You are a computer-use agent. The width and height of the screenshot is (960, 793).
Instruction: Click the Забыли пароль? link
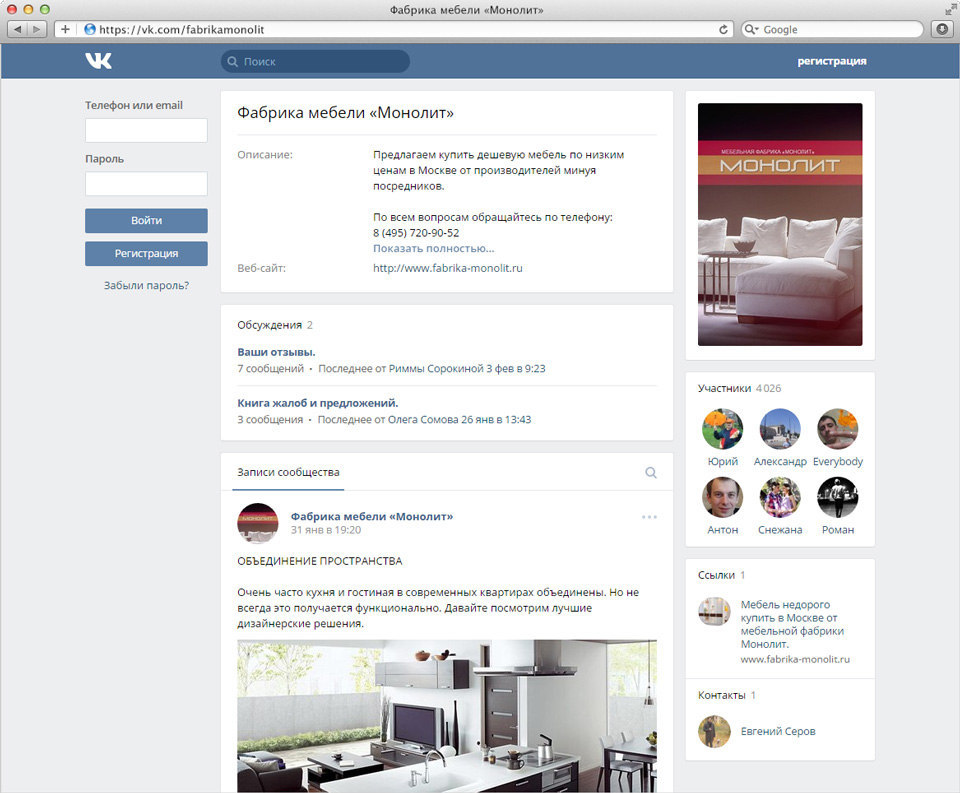pos(146,285)
